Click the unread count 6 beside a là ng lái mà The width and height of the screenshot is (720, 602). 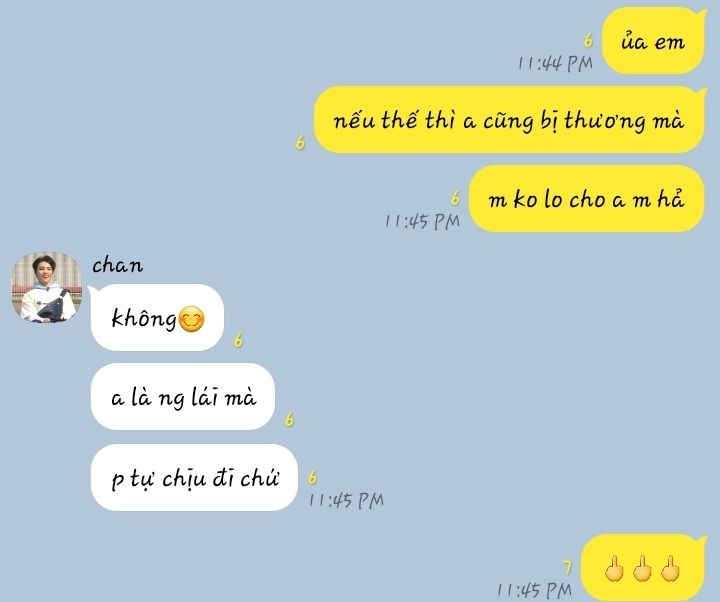point(289,419)
